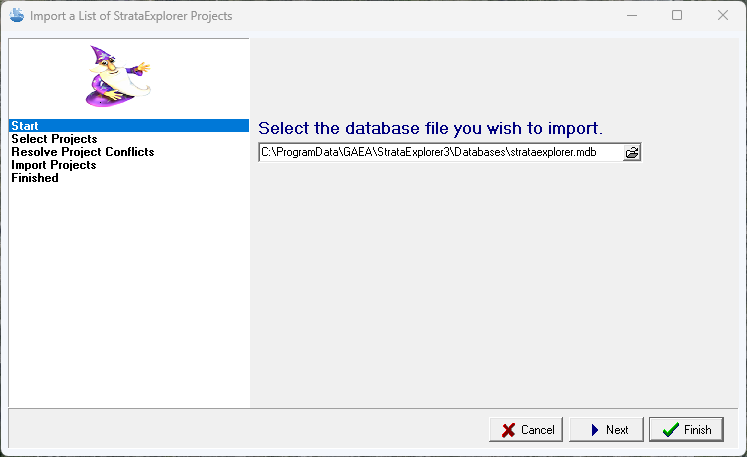This screenshot has width=747, height=457.
Task: Open the Resolve Project Conflicts step
Action: (x=83, y=152)
